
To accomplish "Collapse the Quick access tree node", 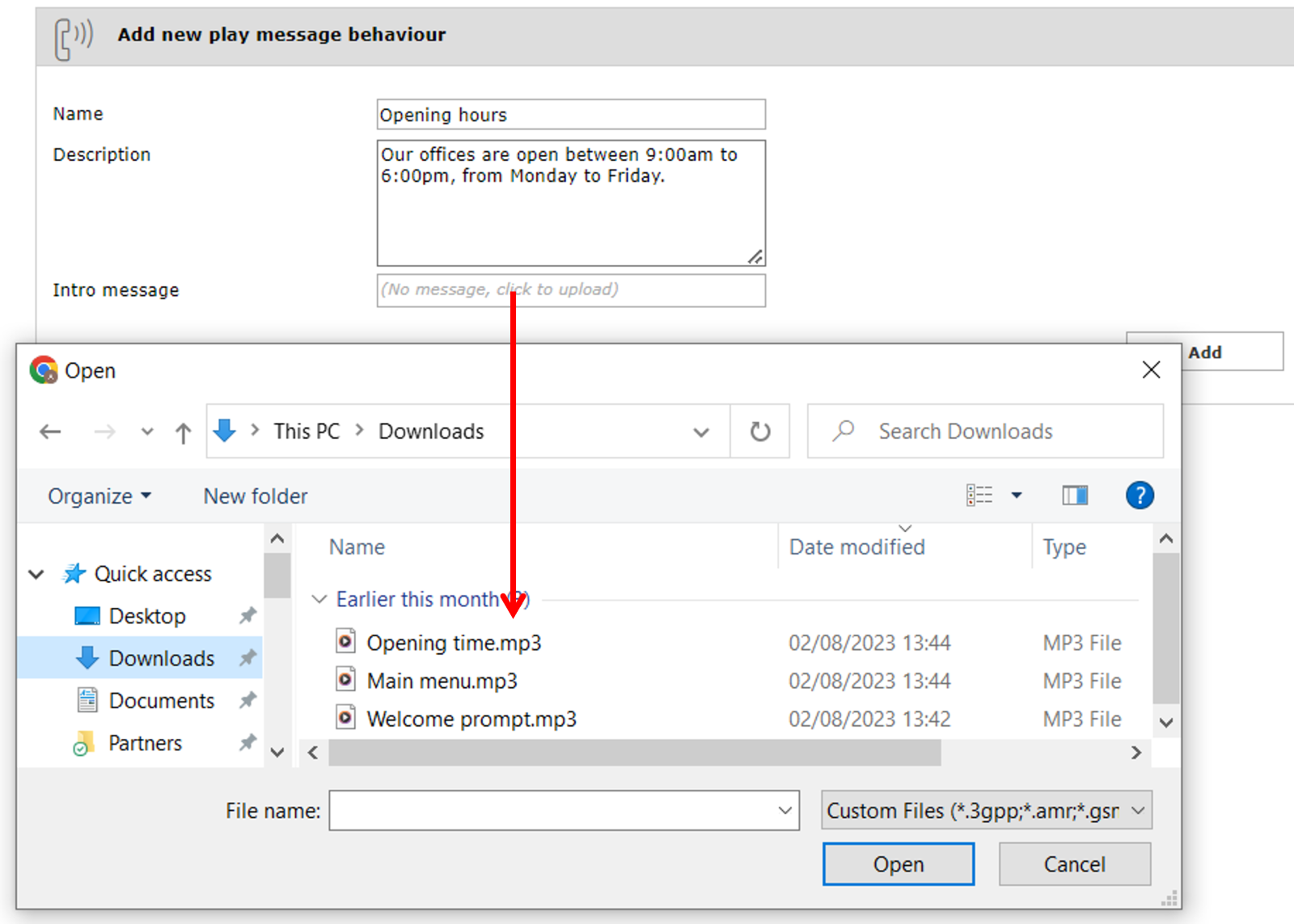I will 36,574.
